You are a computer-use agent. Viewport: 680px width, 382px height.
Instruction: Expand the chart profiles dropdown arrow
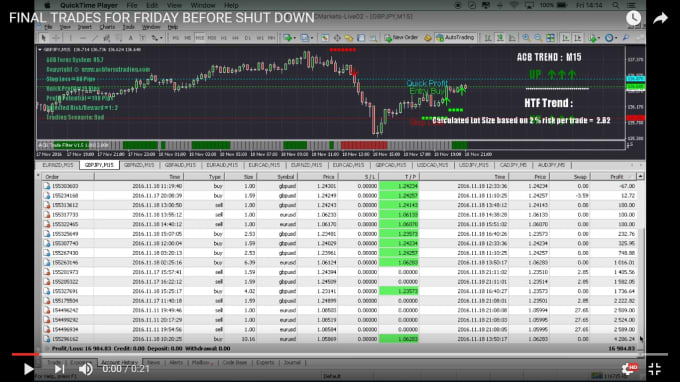(x=311, y=38)
